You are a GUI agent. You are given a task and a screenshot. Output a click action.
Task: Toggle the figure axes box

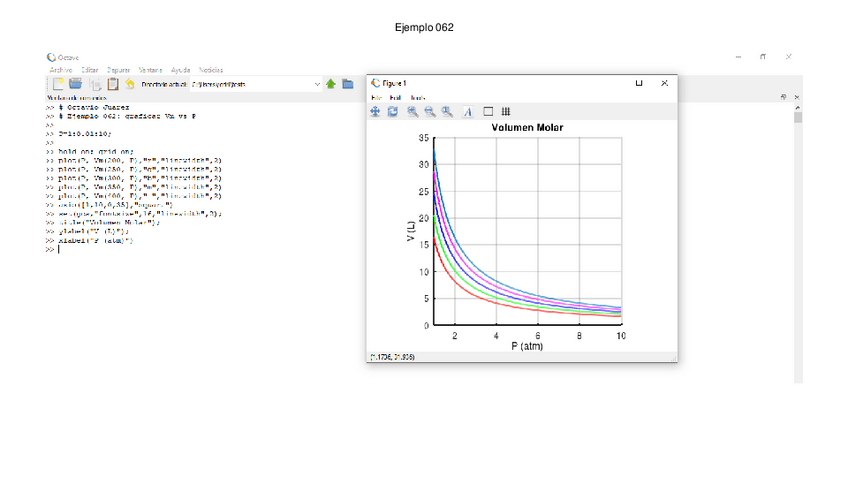pos(489,112)
